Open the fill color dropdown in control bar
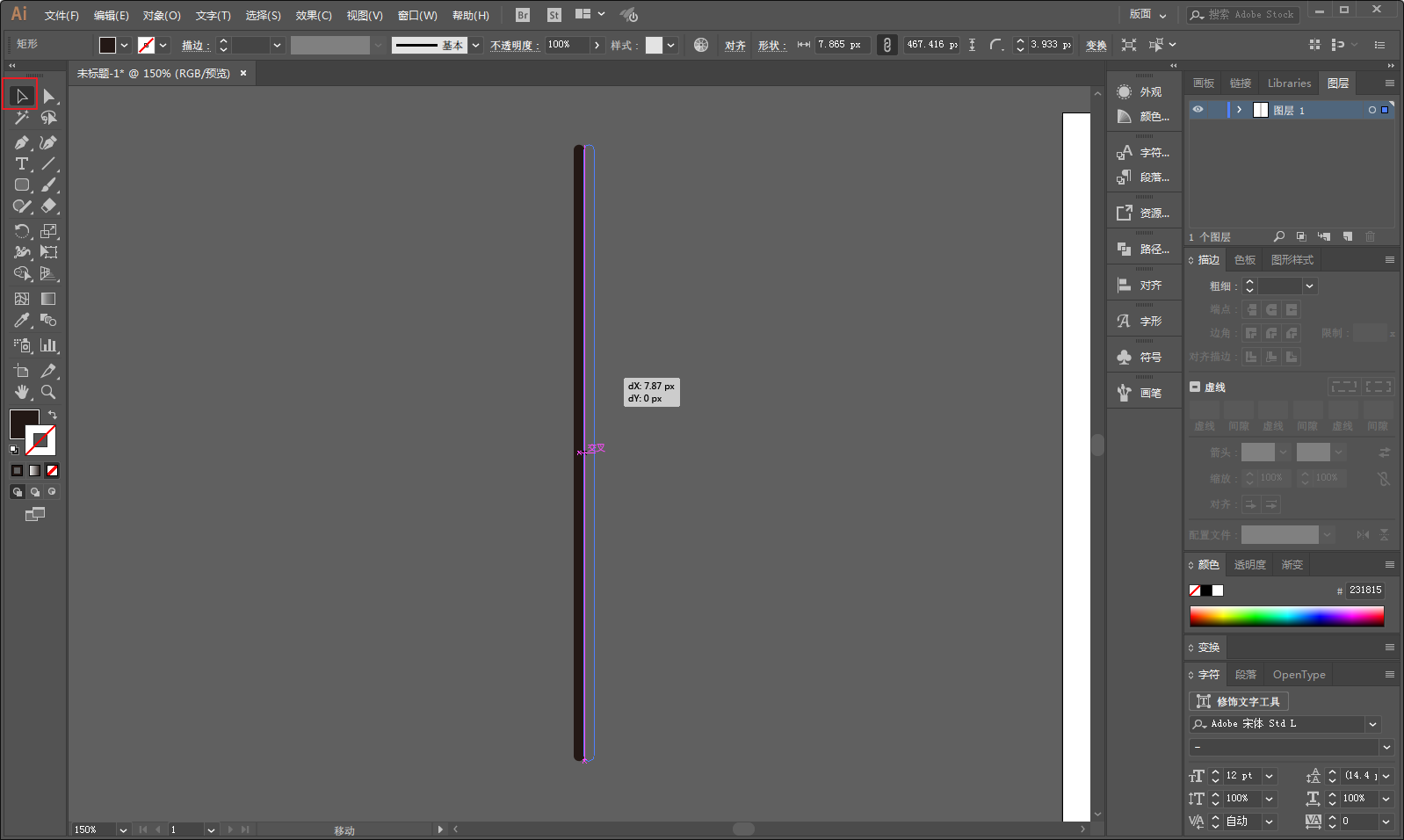The width and height of the screenshot is (1404, 840). coord(125,45)
